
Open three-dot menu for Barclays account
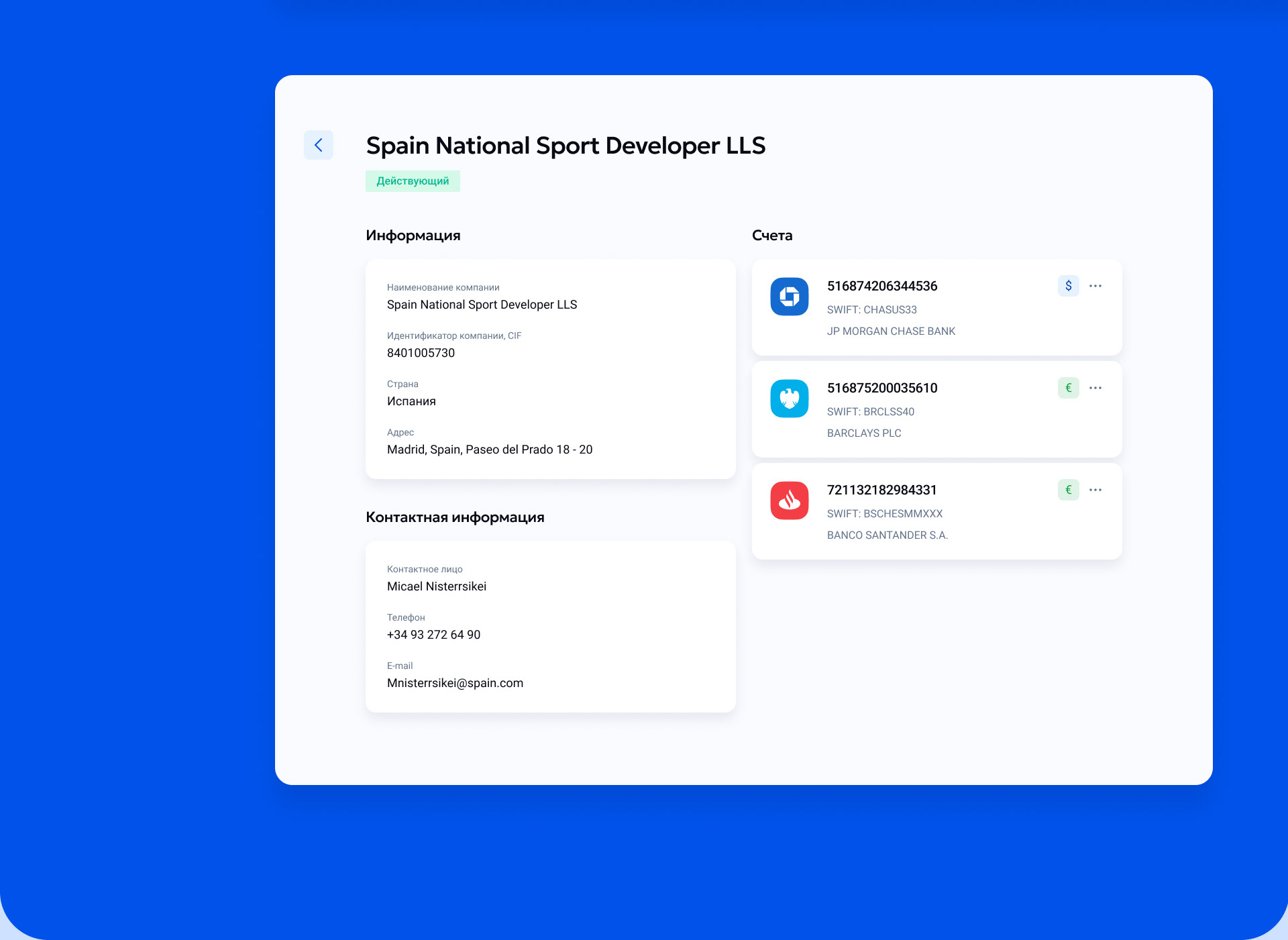[1095, 388]
